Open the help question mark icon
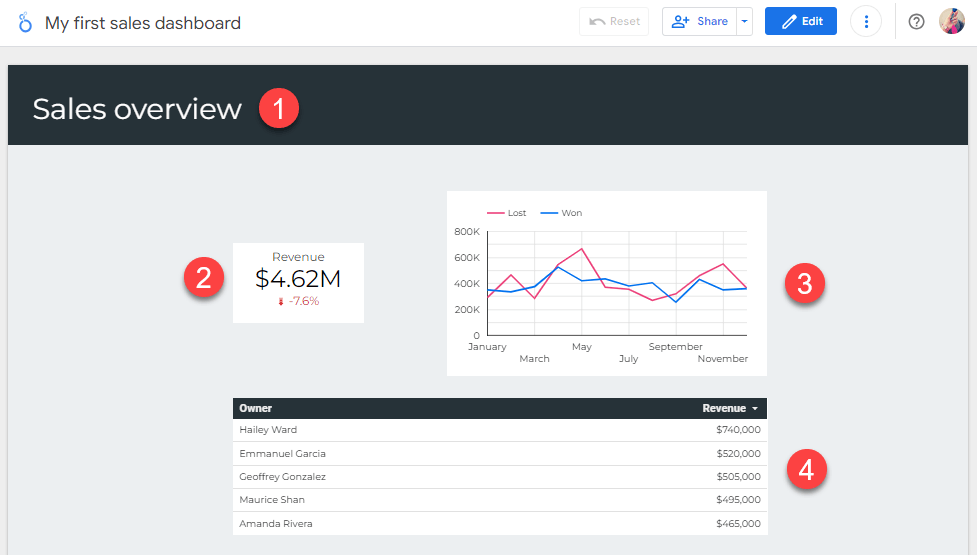Image resolution: width=977 pixels, height=555 pixels. tap(916, 22)
